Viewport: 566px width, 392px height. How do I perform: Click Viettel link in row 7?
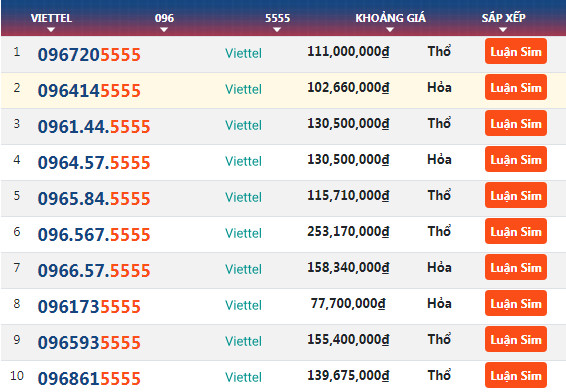(243, 269)
